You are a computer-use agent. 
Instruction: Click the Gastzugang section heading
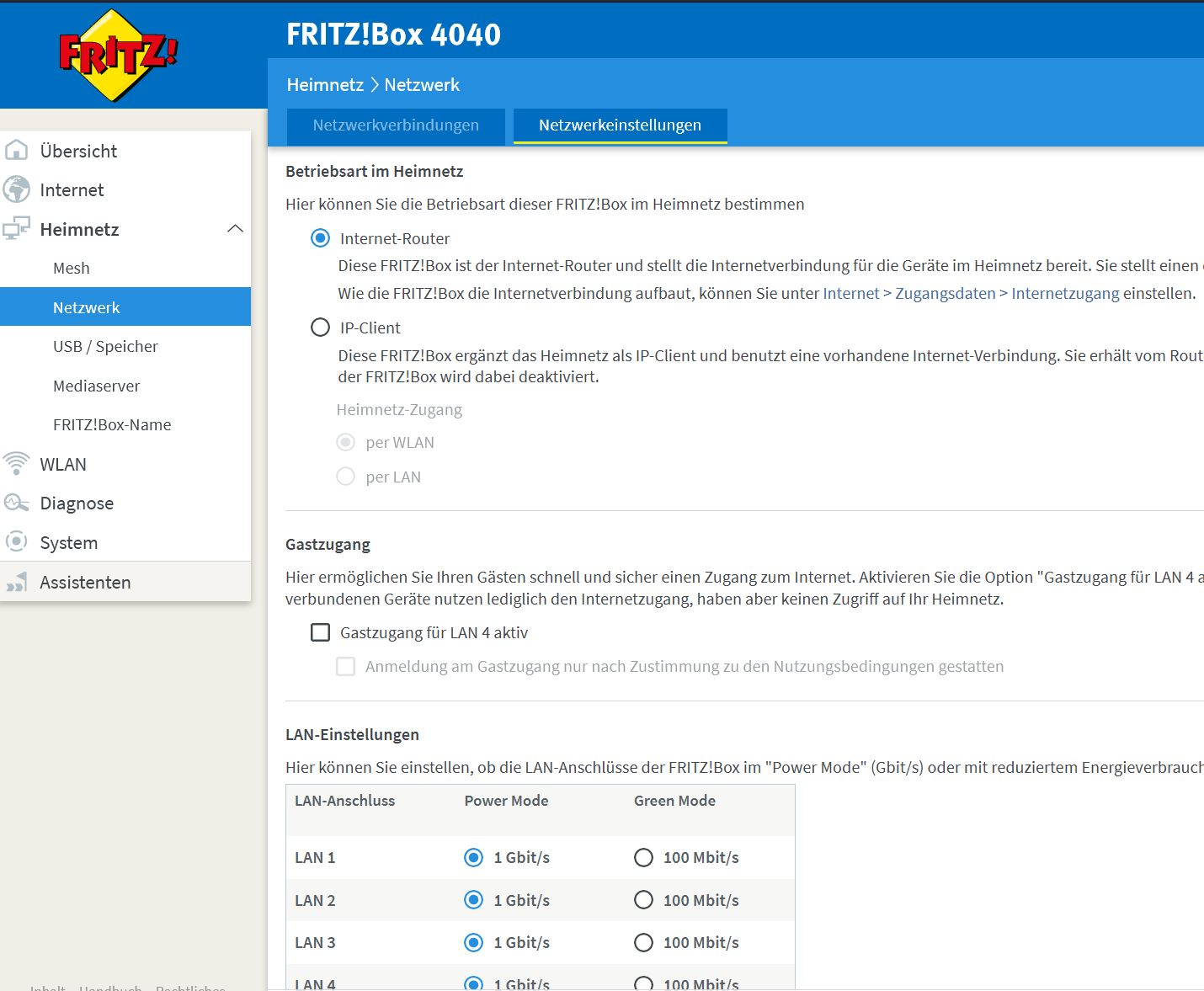point(328,544)
